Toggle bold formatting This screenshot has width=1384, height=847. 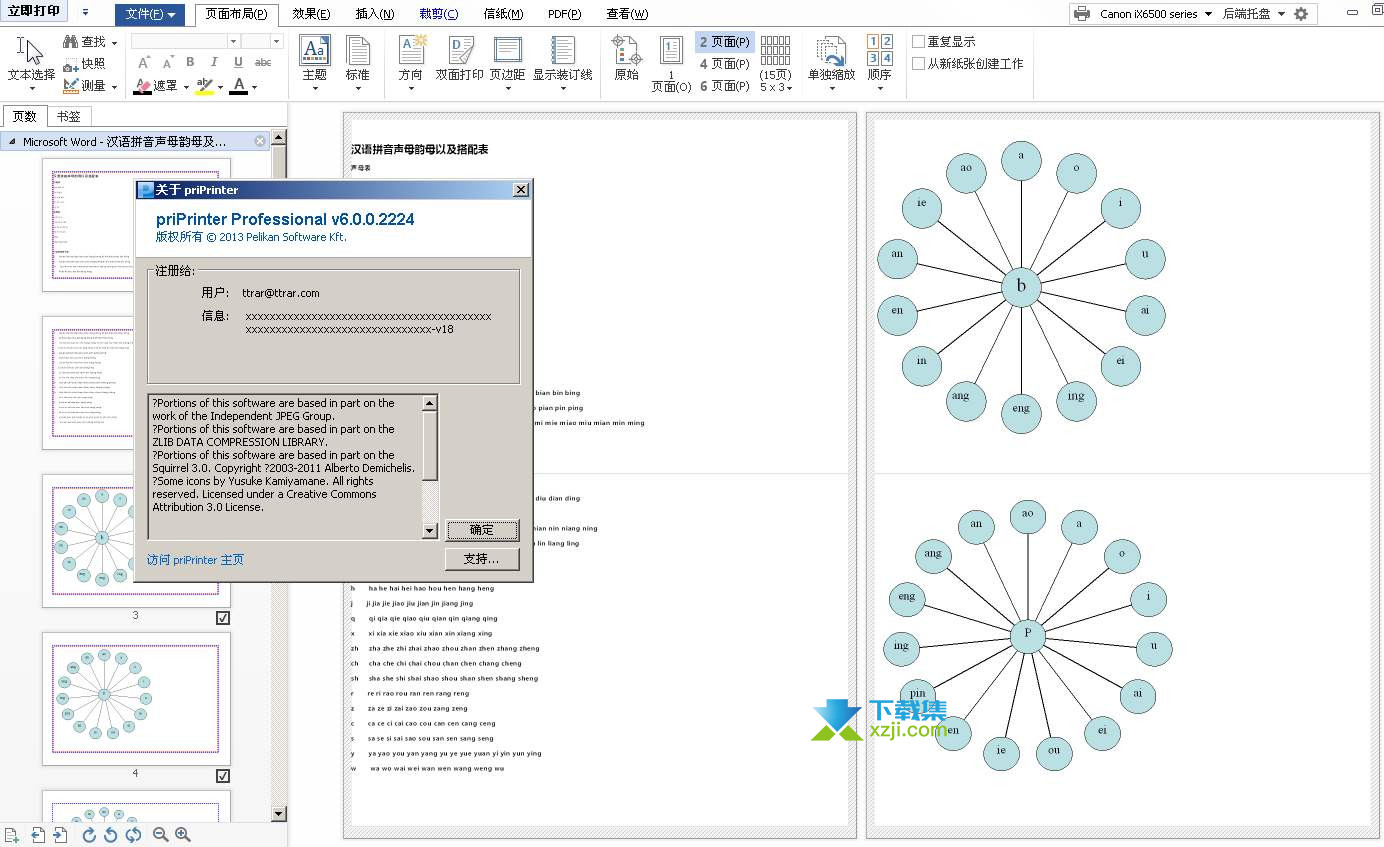(x=190, y=63)
